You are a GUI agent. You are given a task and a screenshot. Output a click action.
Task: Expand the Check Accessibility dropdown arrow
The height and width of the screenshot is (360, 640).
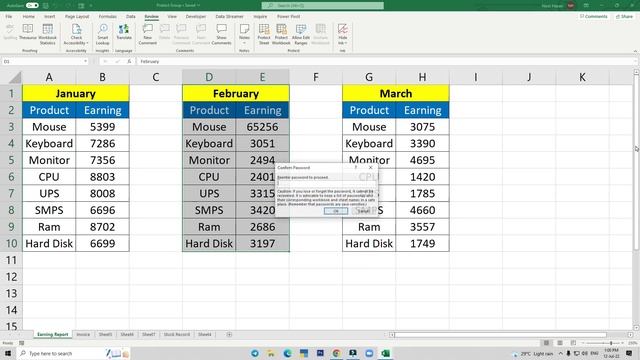(x=87, y=43)
